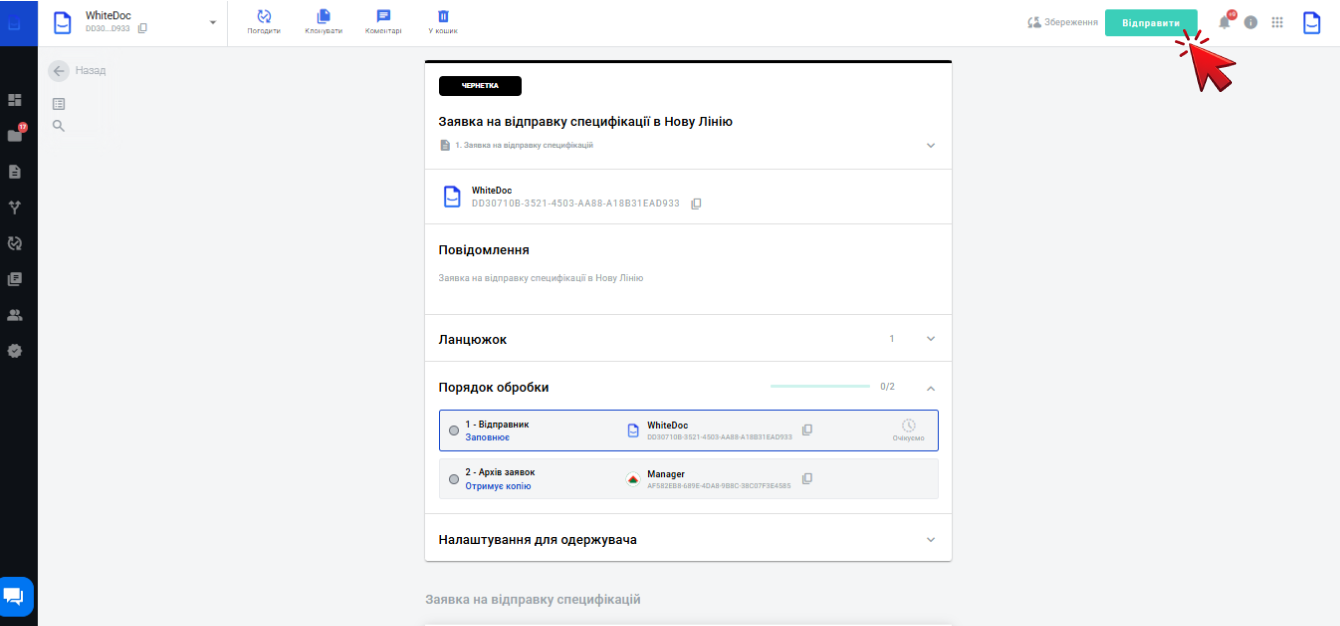
Task: Click the Отримує копію link text
Action: pos(498,486)
